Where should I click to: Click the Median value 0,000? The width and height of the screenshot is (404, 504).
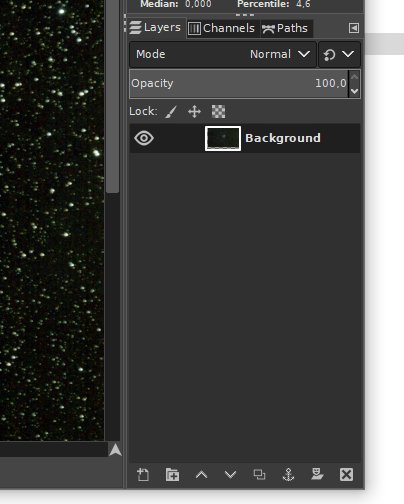pos(198,4)
